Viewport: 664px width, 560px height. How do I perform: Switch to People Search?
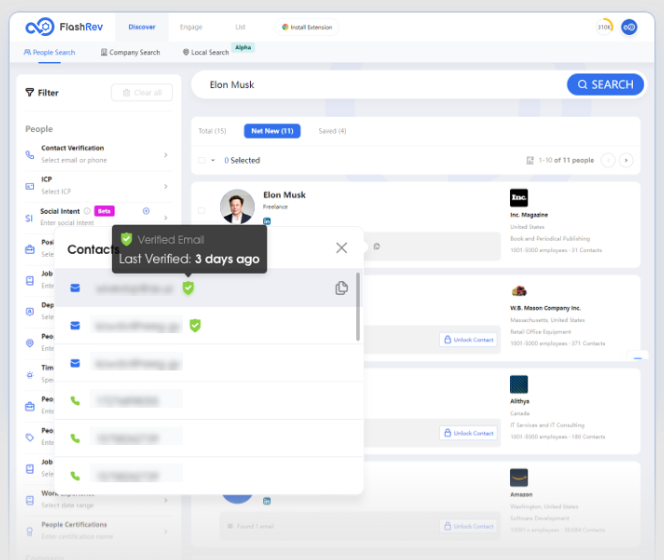50,52
